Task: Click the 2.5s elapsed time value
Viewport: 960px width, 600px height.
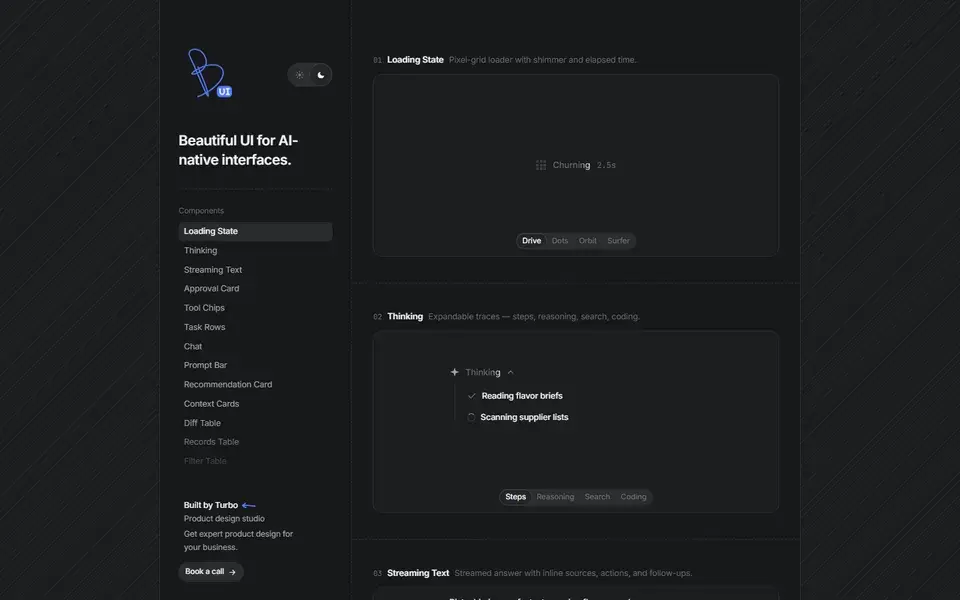Action: point(606,166)
